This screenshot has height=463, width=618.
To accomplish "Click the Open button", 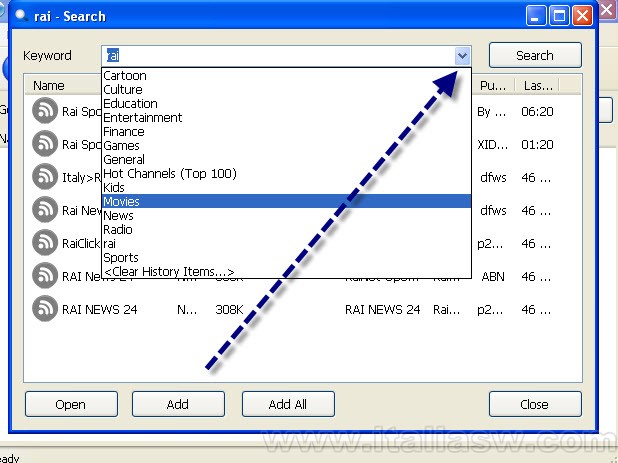I will (x=71, y=404).
